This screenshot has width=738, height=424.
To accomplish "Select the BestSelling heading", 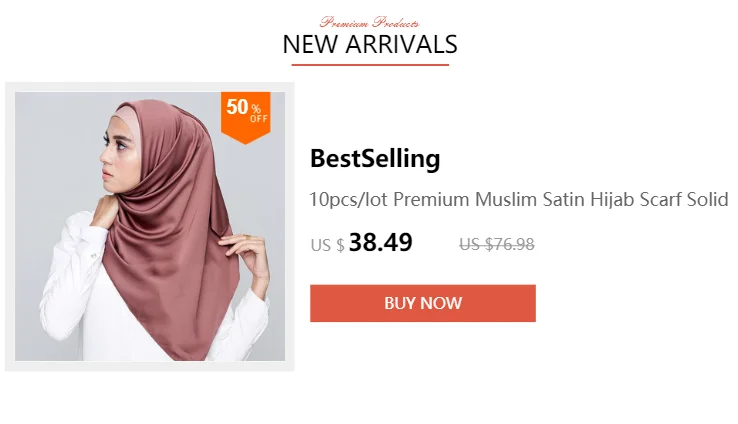I will (375, 158).
